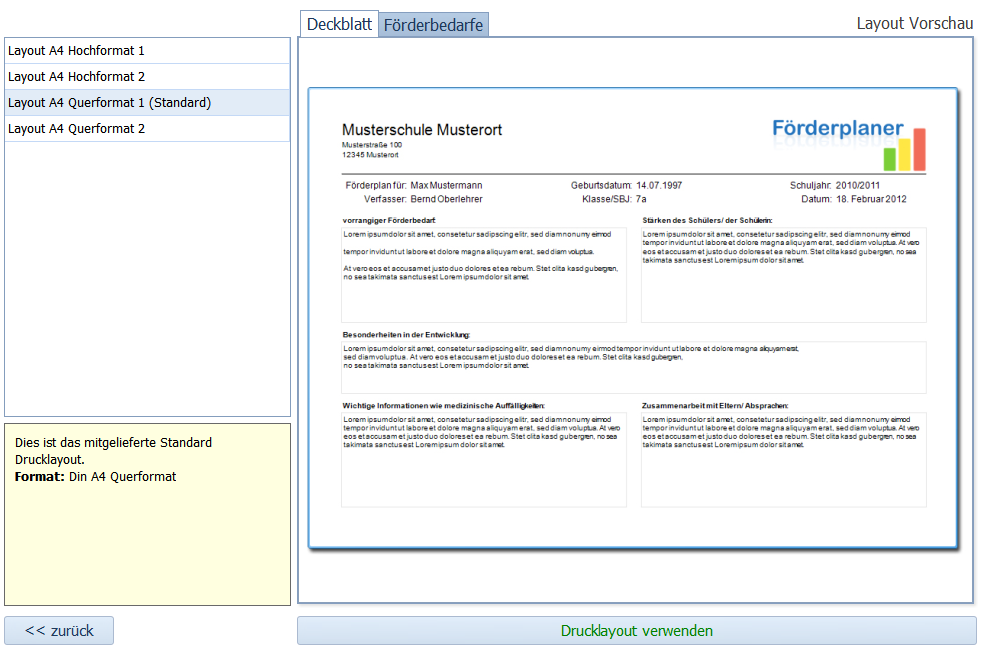This screenshot has height=650, width=983.
Task: Click the Zusammenarbeit mit Eltern text box
Action: tap(783, 460)
